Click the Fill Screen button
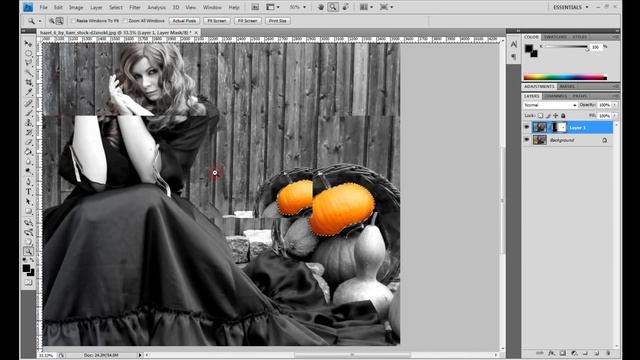The width and height of the screenshot is (640, 360). 247,21
